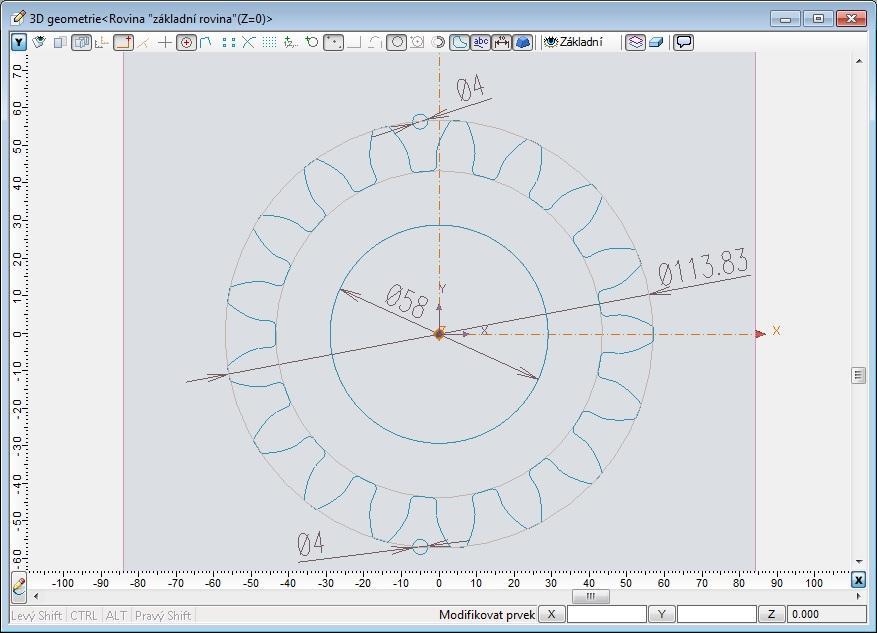Click the circle with center point icon
The width and height of the screenshot is (877, 633).
(417, 42)
